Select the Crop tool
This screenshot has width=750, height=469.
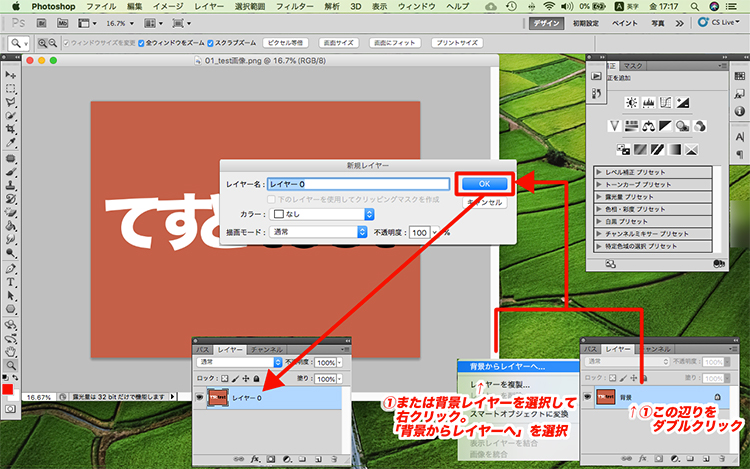11,129
